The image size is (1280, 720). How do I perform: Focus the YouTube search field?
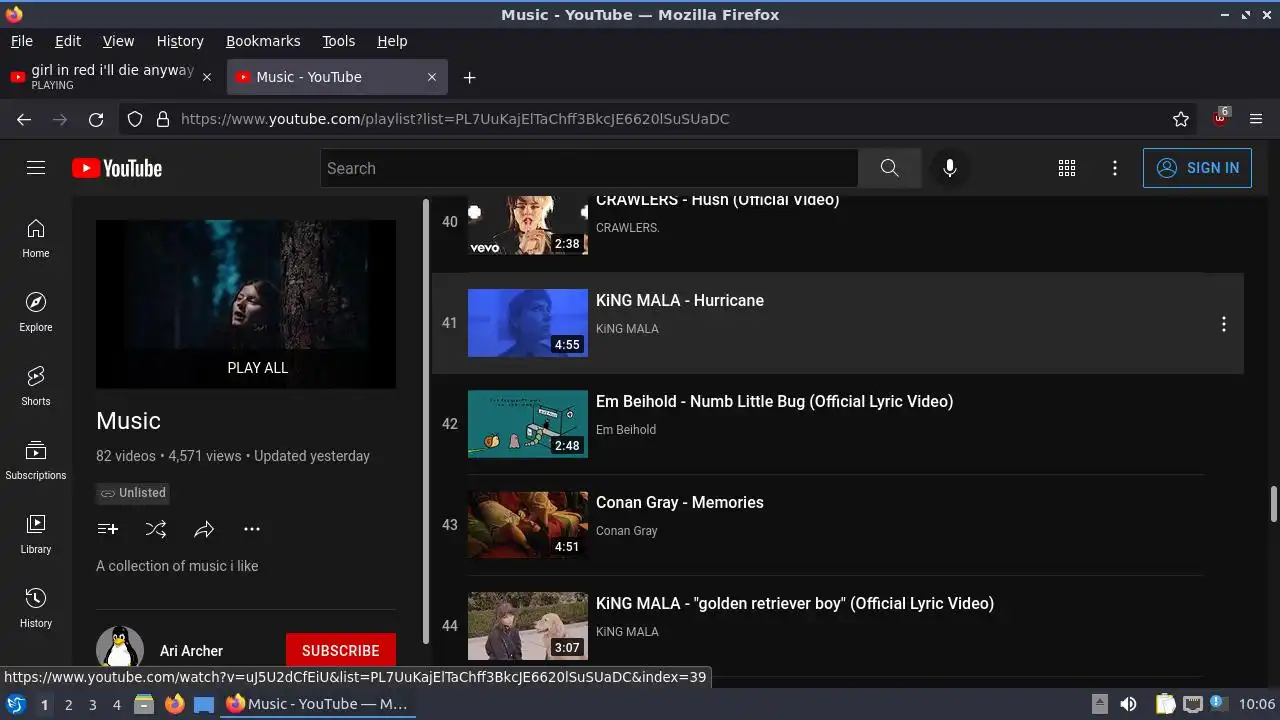tap(589, 168)
